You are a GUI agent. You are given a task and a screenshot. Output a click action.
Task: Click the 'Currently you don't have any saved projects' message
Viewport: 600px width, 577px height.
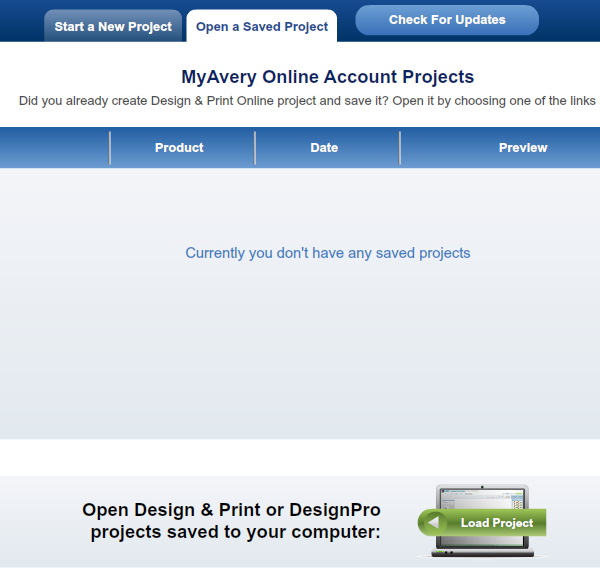328,253
